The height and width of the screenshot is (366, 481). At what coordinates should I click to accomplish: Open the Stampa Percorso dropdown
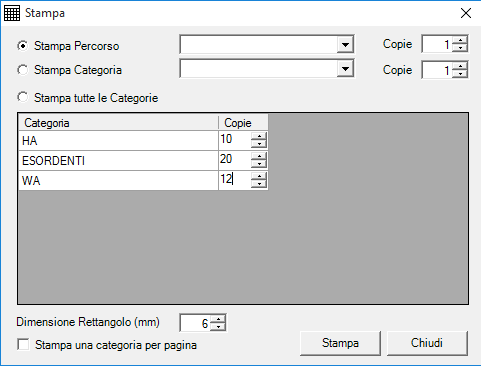pyautogui.click(x=345, y=44)
